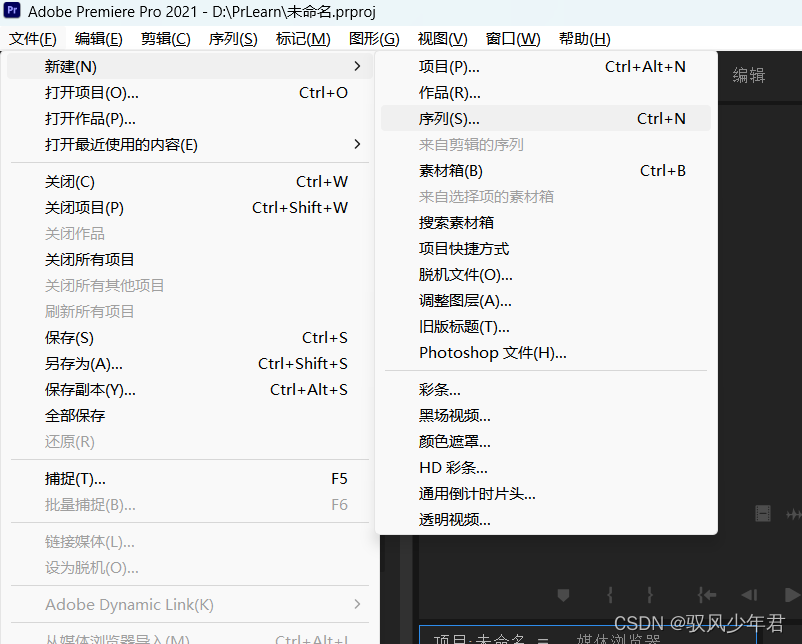Image resolution: width=802 pixels, height=644 pixels.
Task: Open the 文件(F) menu in the menu bar
Action: coord(33,39)
